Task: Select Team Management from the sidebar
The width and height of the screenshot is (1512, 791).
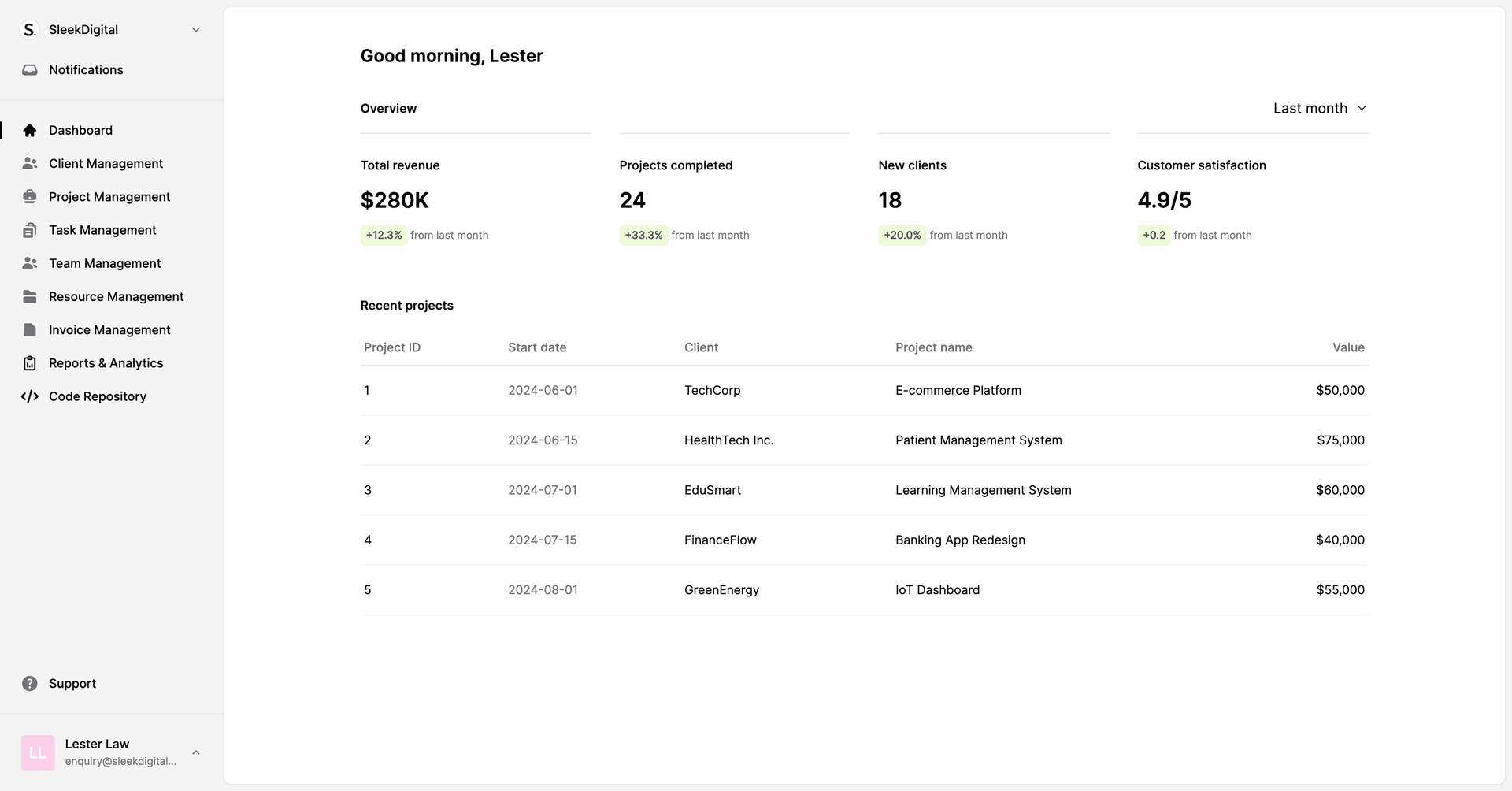Action: pos(104,262)
